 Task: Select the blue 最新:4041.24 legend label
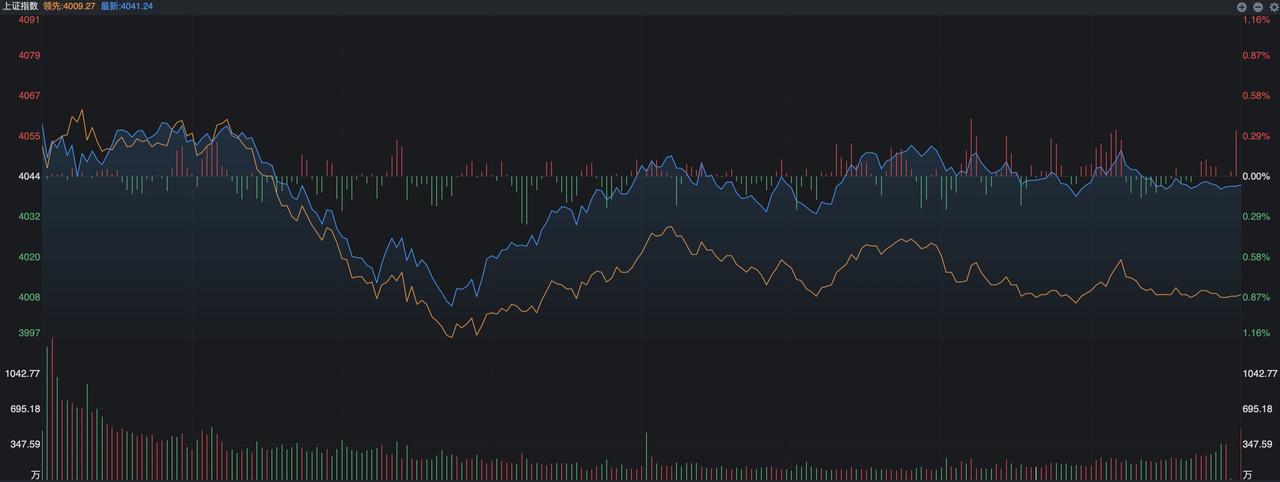point(127,6)
